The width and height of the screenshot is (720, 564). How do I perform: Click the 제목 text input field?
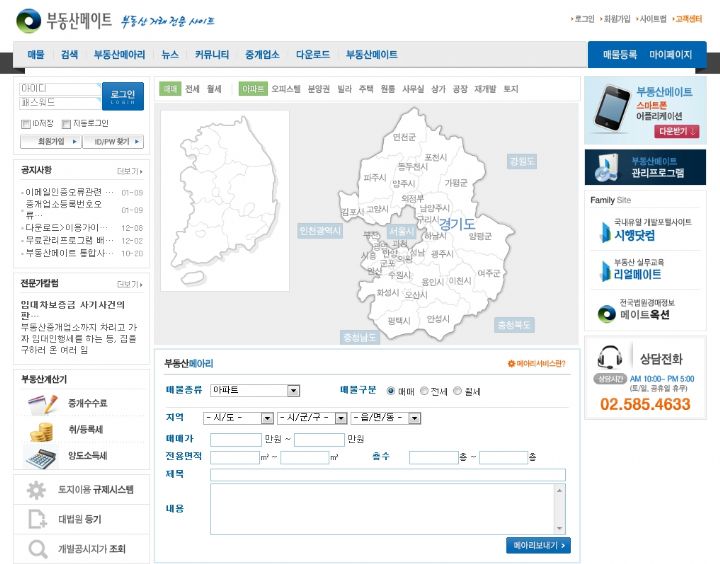387,475
